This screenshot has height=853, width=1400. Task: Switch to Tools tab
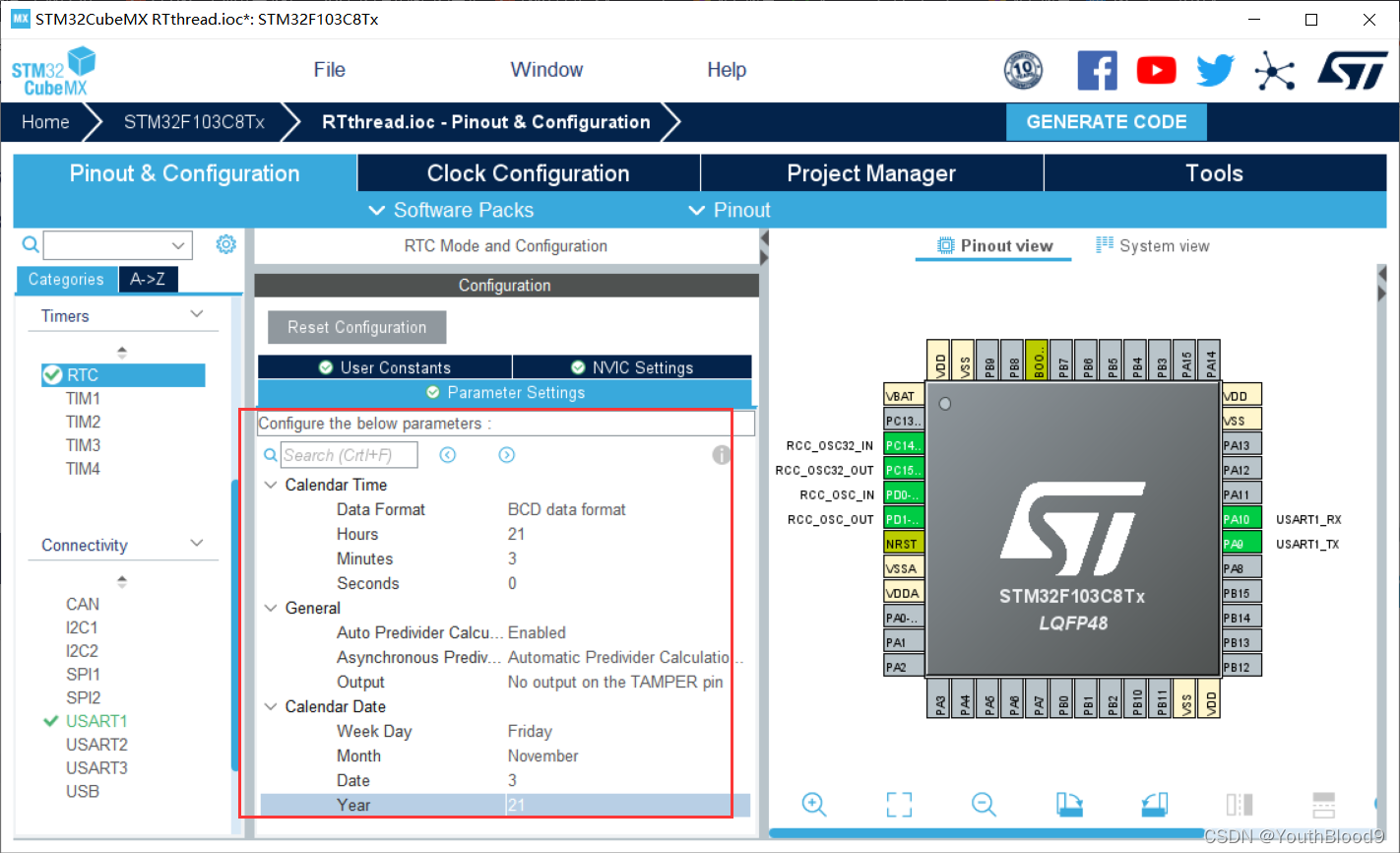(1215, 173)
